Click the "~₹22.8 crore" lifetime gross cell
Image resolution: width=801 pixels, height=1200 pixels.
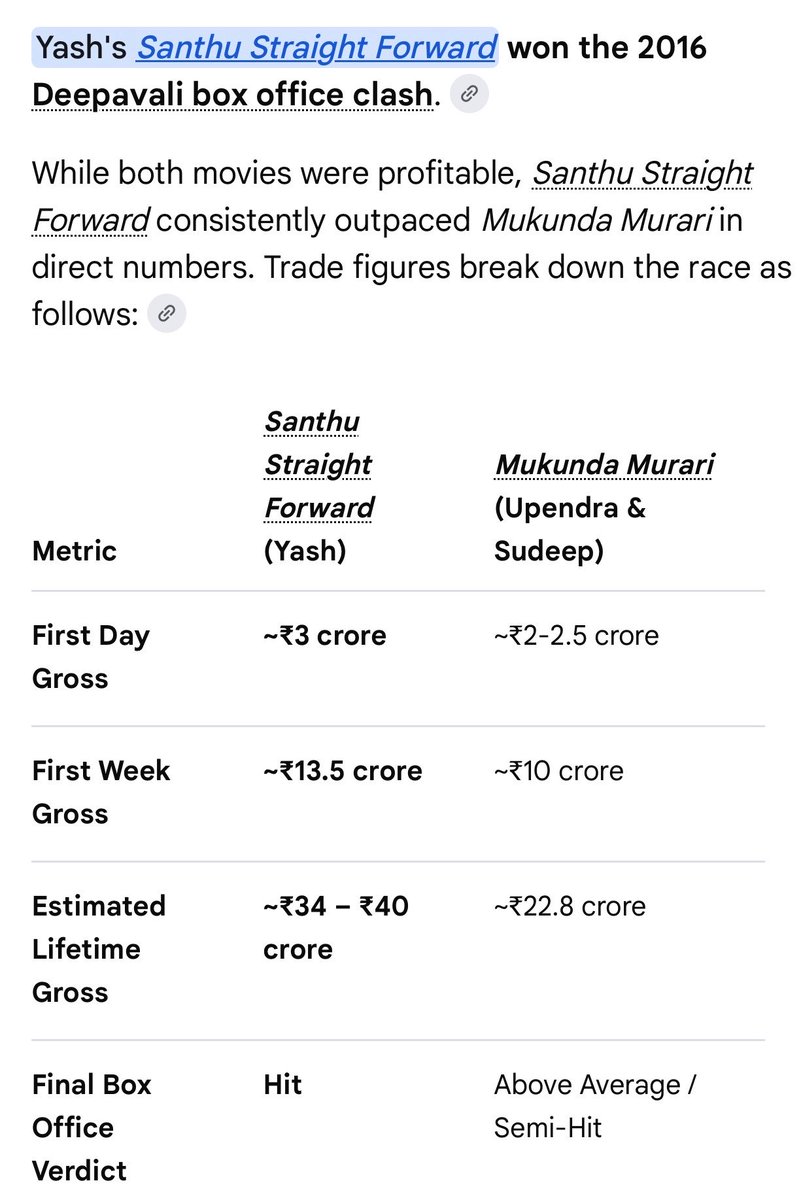pos(570,906)
